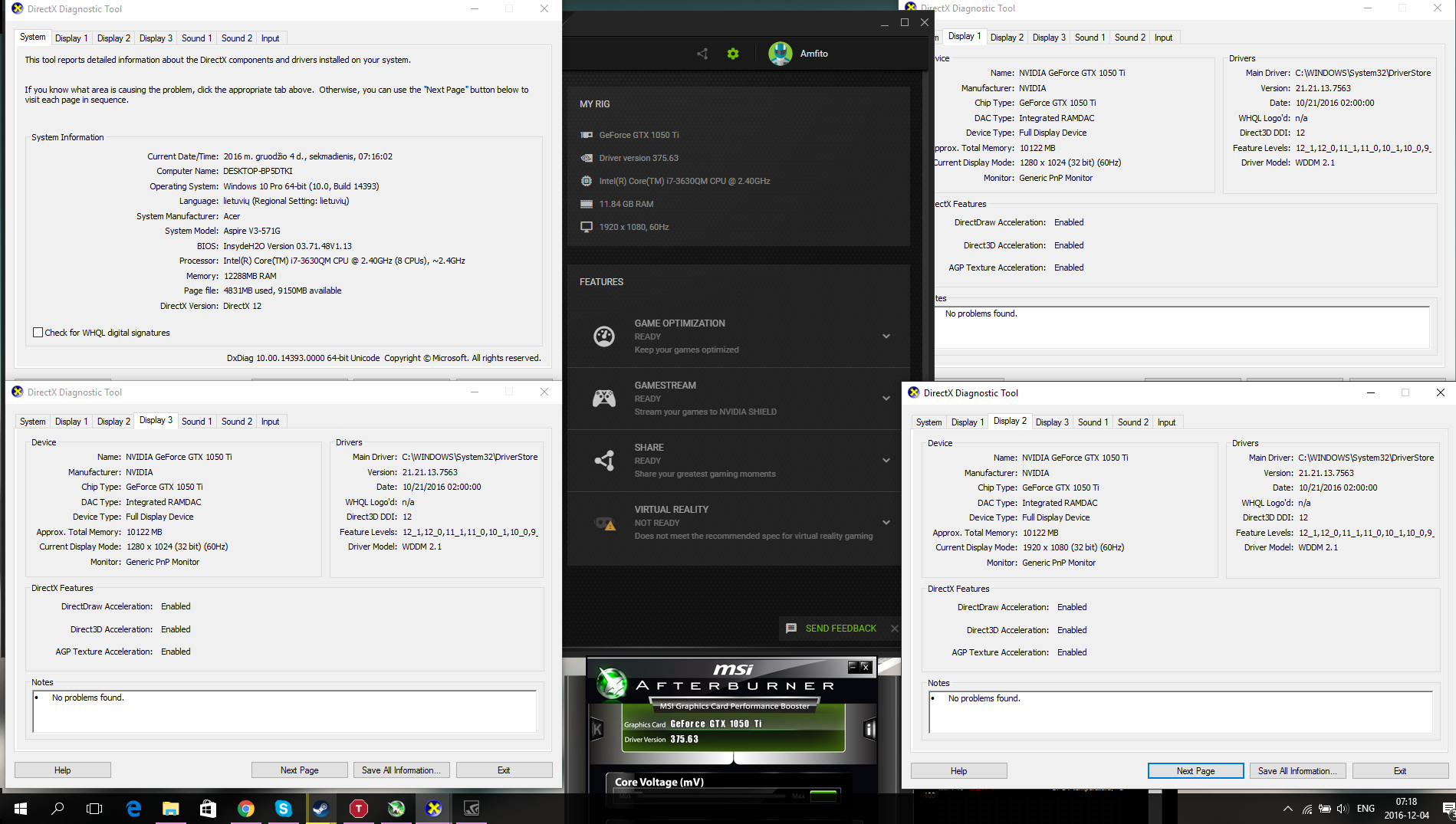Open Steam from the taskbar
Screen dimensions: 1456x824
320,808
